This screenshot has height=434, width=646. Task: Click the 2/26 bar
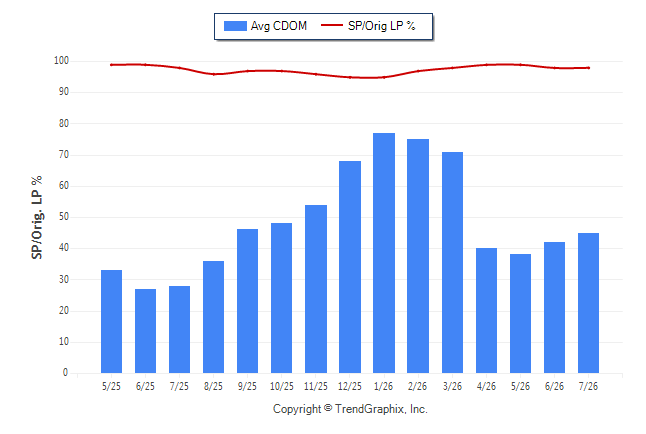click(x=418, y=256)
